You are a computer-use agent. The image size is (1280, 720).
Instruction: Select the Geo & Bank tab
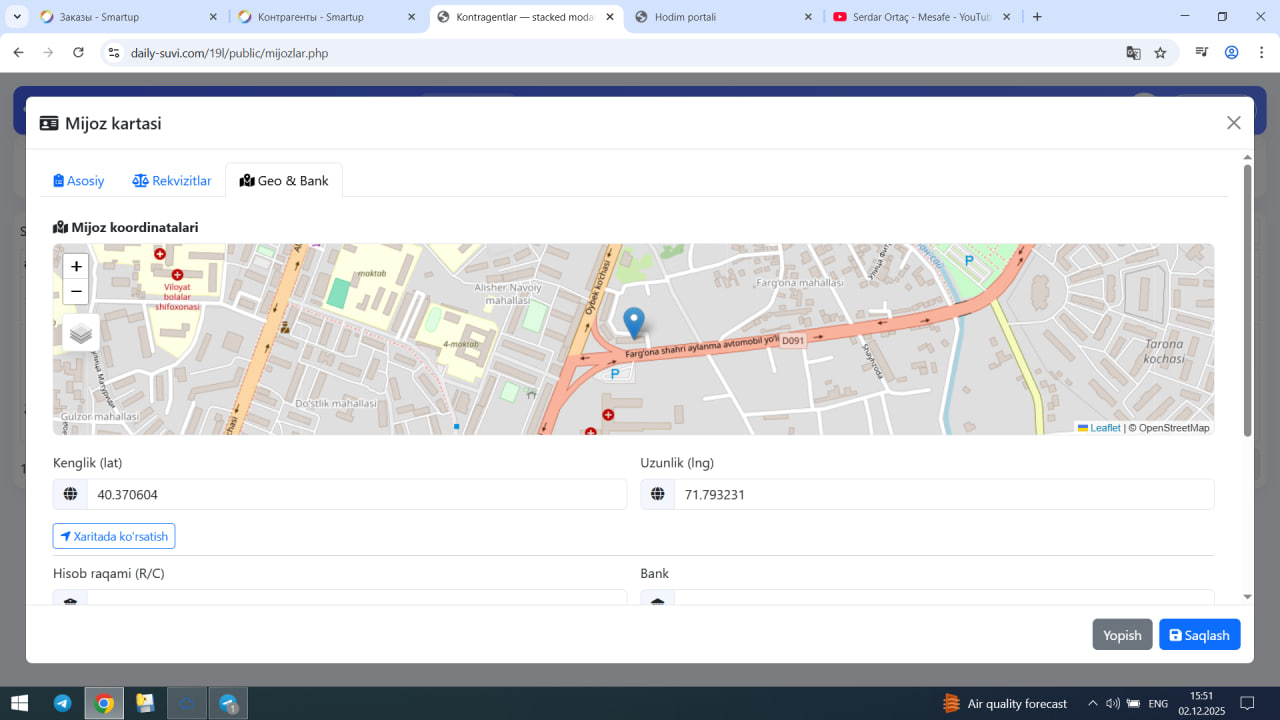point(284,181)
